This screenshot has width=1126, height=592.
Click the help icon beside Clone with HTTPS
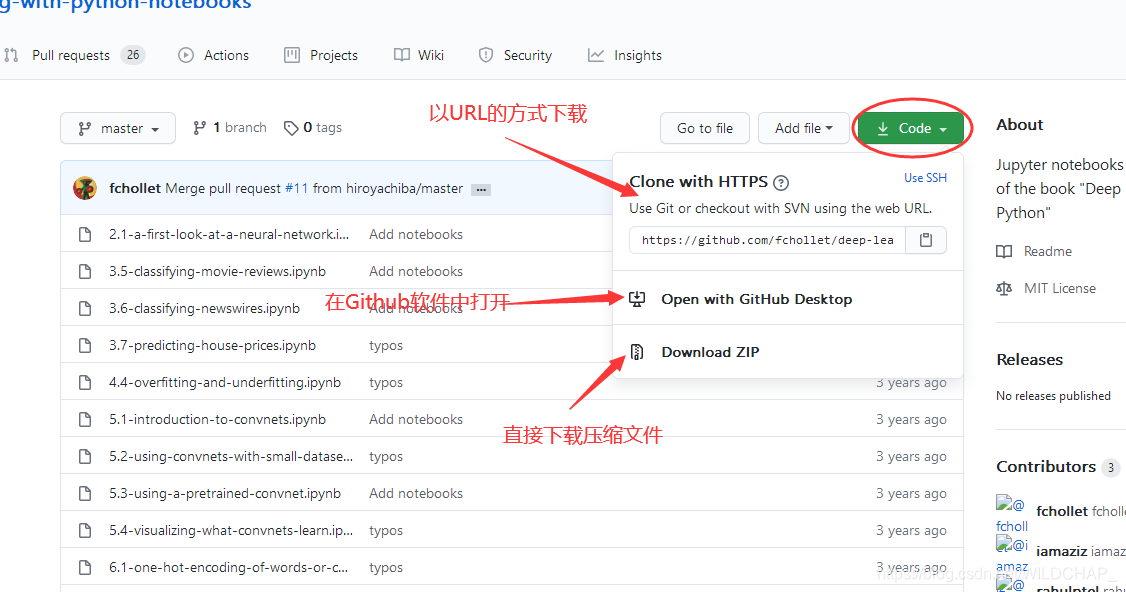[781, 182]
